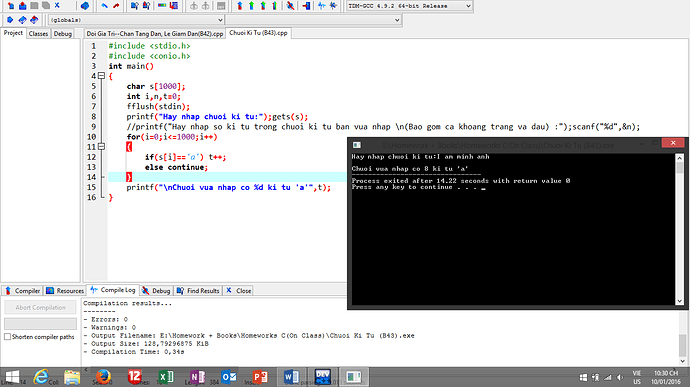Collapse the code fold at line 4

point(101,76)
